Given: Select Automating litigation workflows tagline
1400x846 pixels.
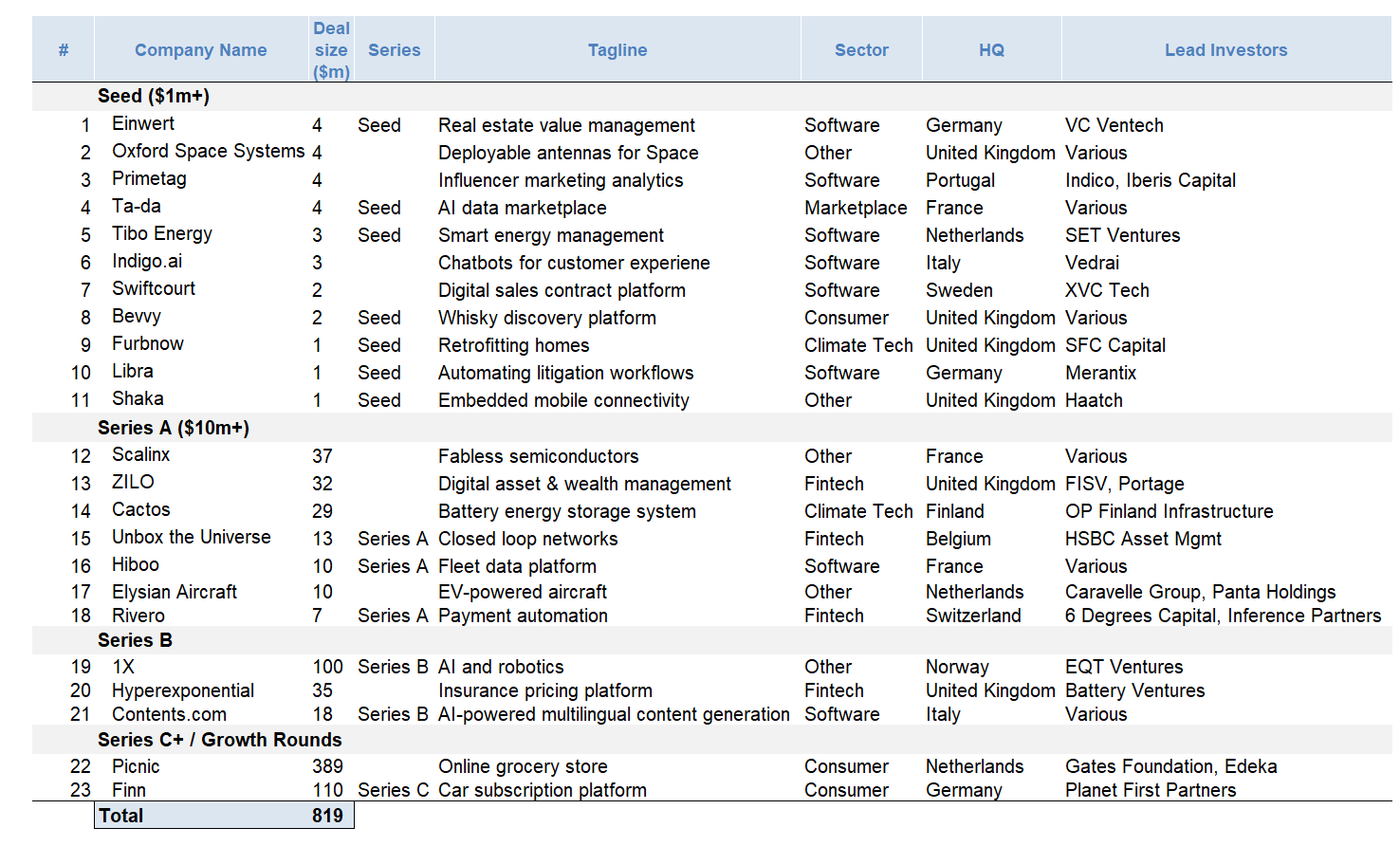Looking at the screenshot, I should tap(566, 373).
